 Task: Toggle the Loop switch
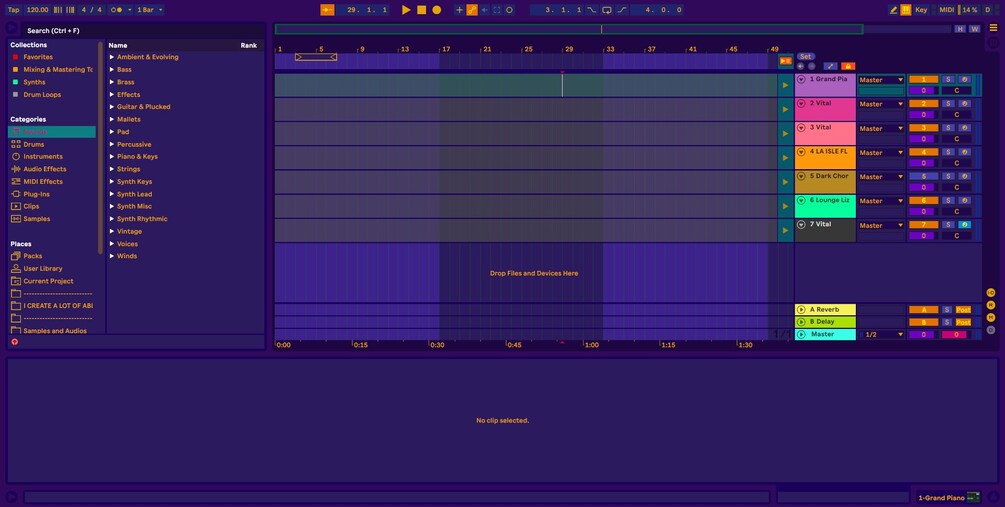606,10
